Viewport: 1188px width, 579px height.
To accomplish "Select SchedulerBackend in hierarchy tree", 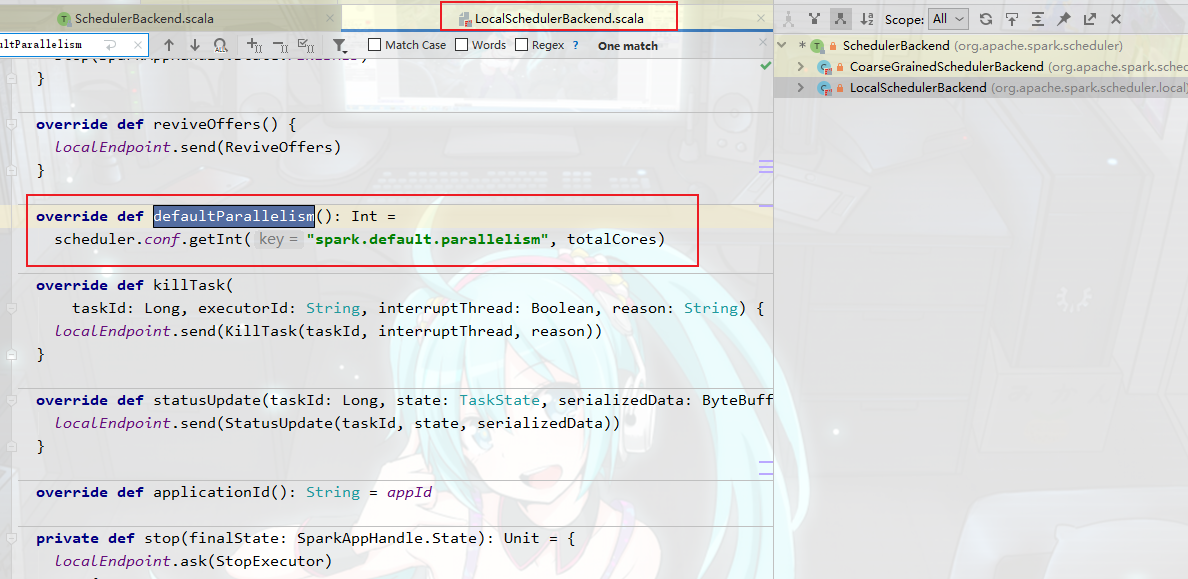I will (896, 46).
